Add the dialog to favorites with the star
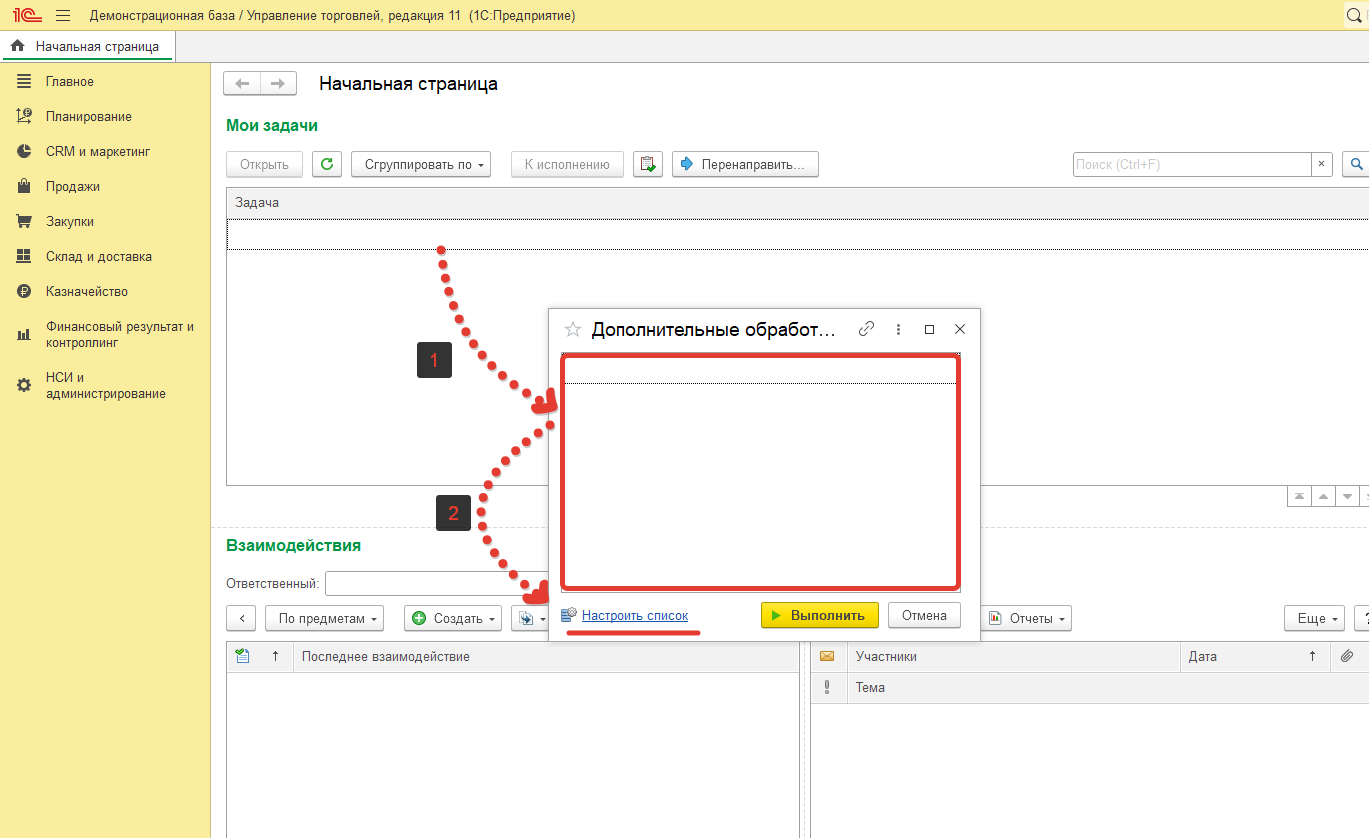This screenshot has width=1369, height=838. tap(573, 329)
